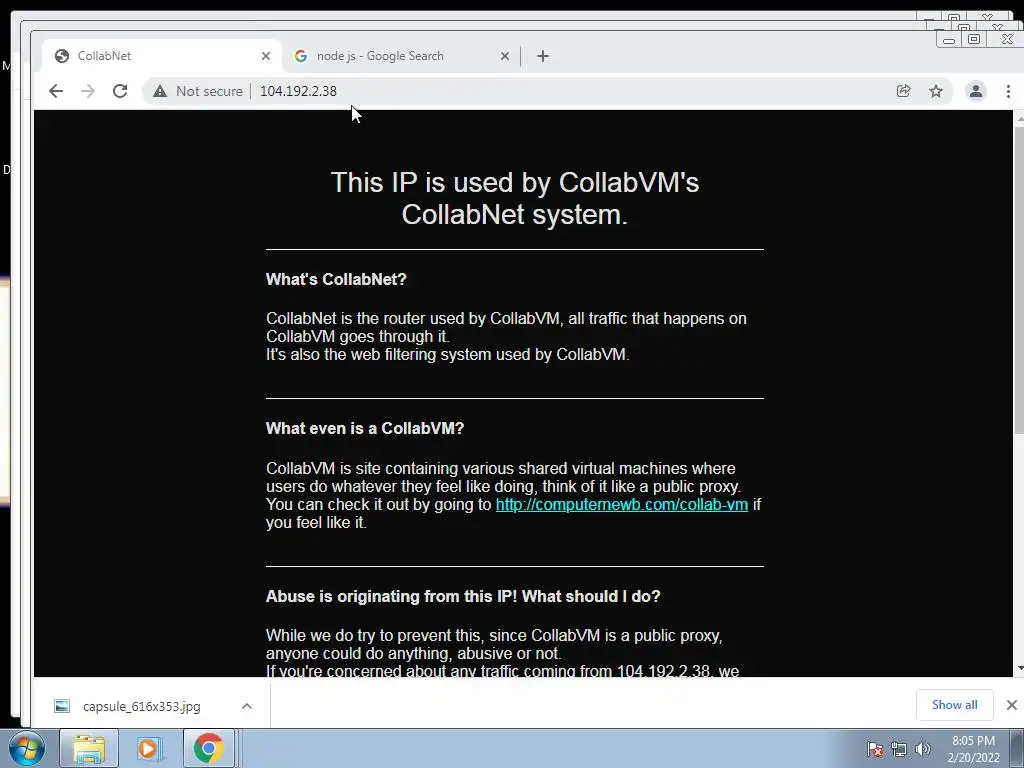
Task: Click the Chrome taskbar icon
Action: [208, 748]
